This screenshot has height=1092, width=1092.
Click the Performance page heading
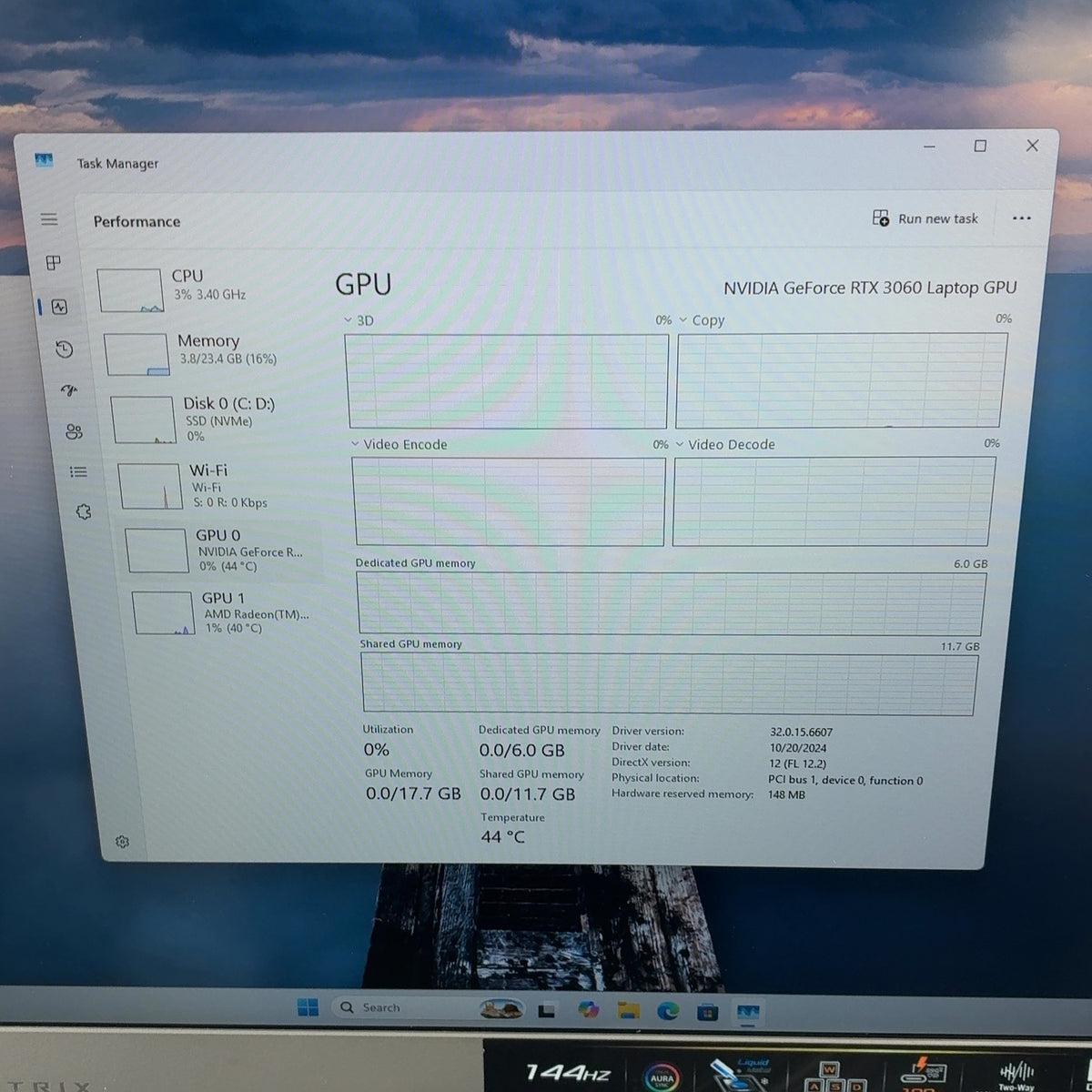[x=136, y=221]
